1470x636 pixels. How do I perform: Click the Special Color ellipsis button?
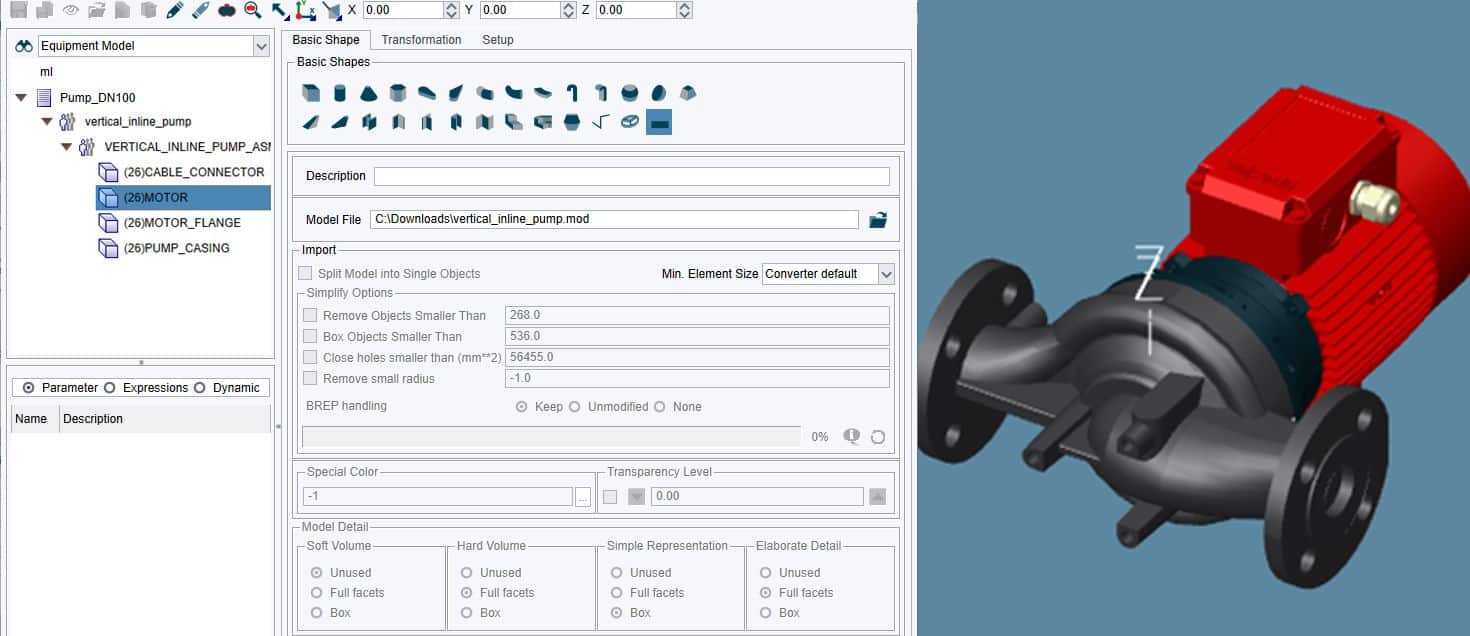point(583,497)
